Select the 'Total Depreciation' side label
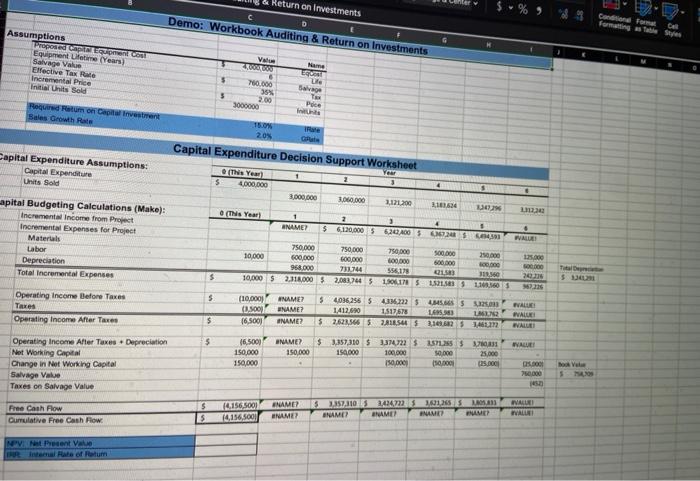 581,269
